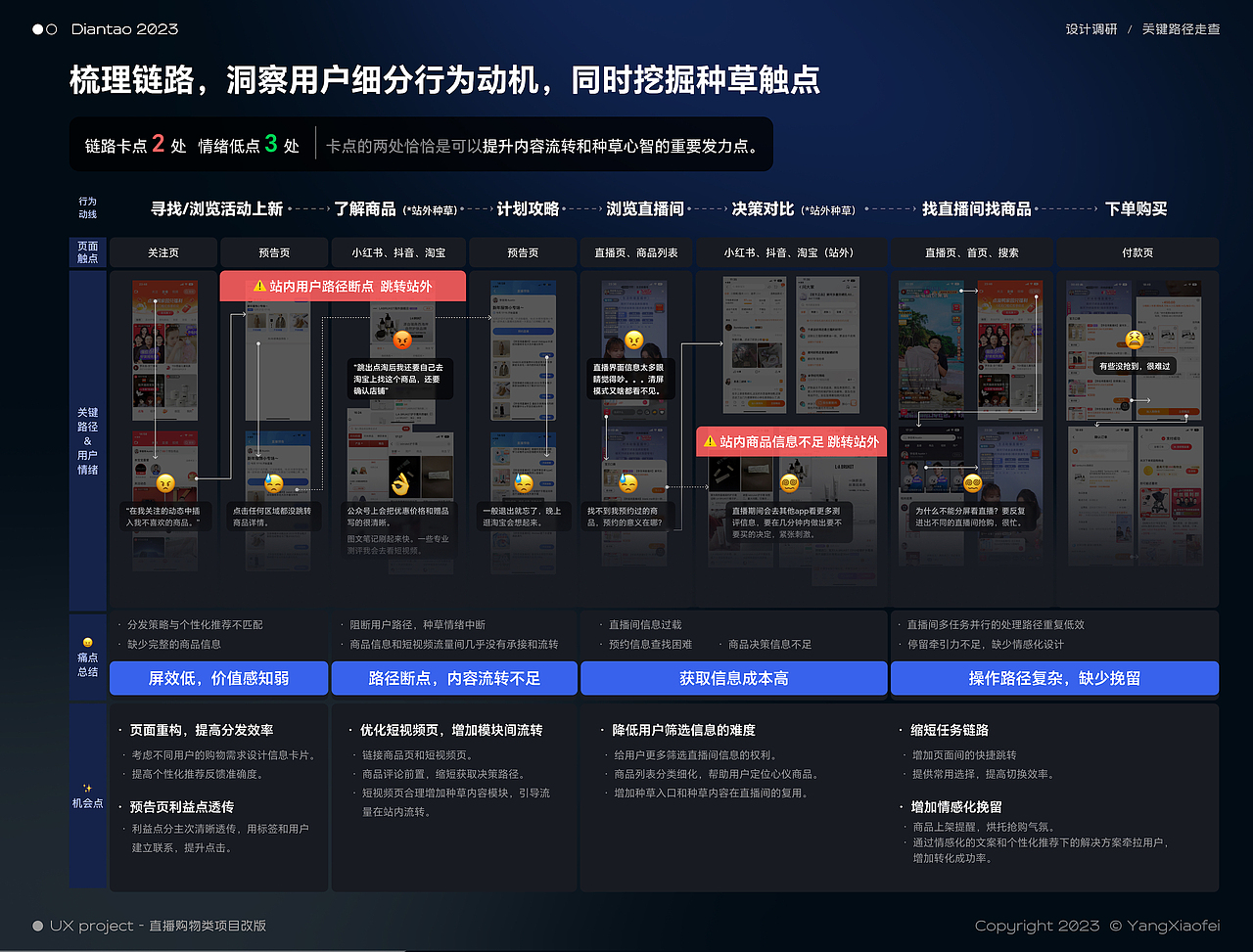Click the 获取信息成本高 blue button
1253x952 pixels.
pyautogui.click(x=734, y=678)
